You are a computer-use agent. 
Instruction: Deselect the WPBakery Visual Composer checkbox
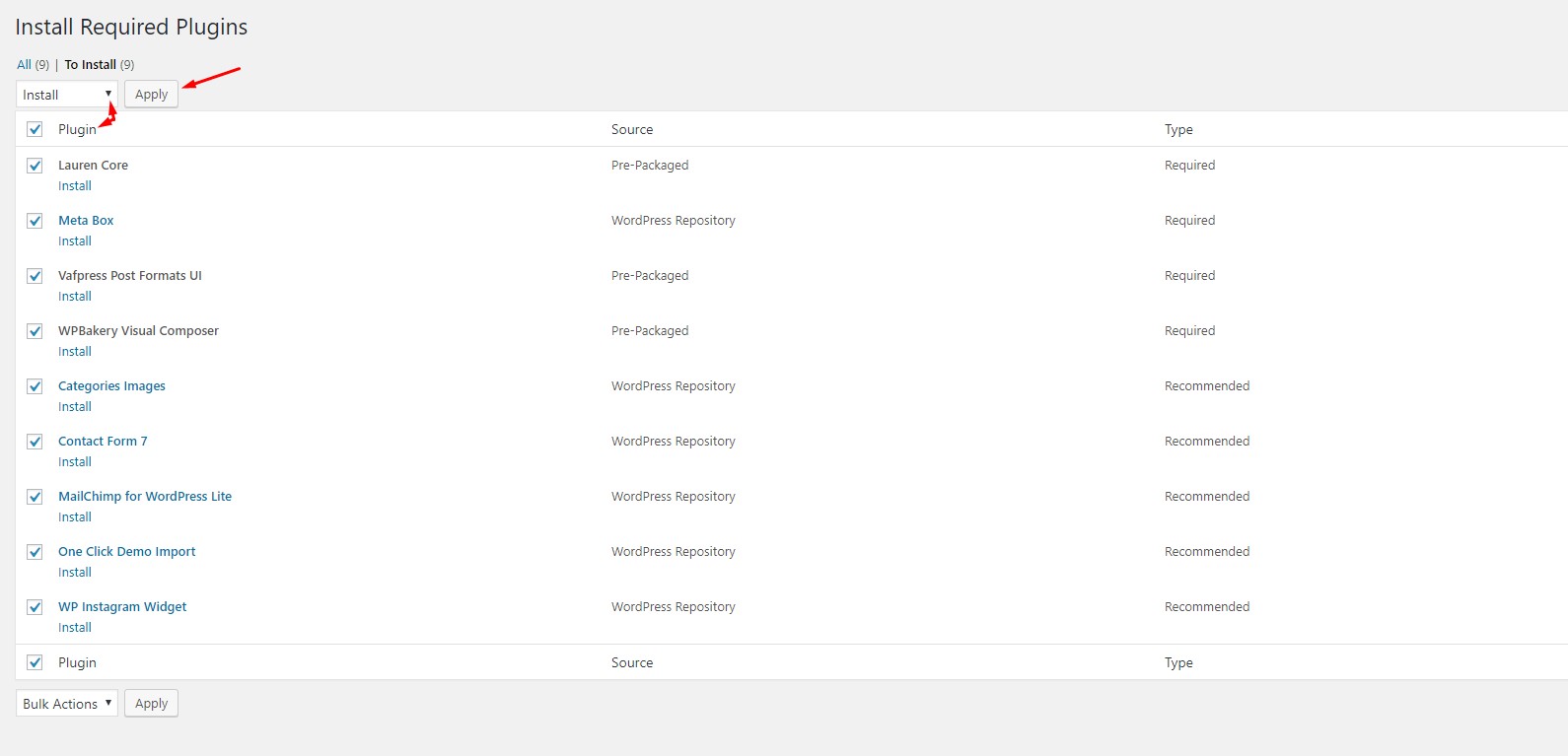click(35, 331)
